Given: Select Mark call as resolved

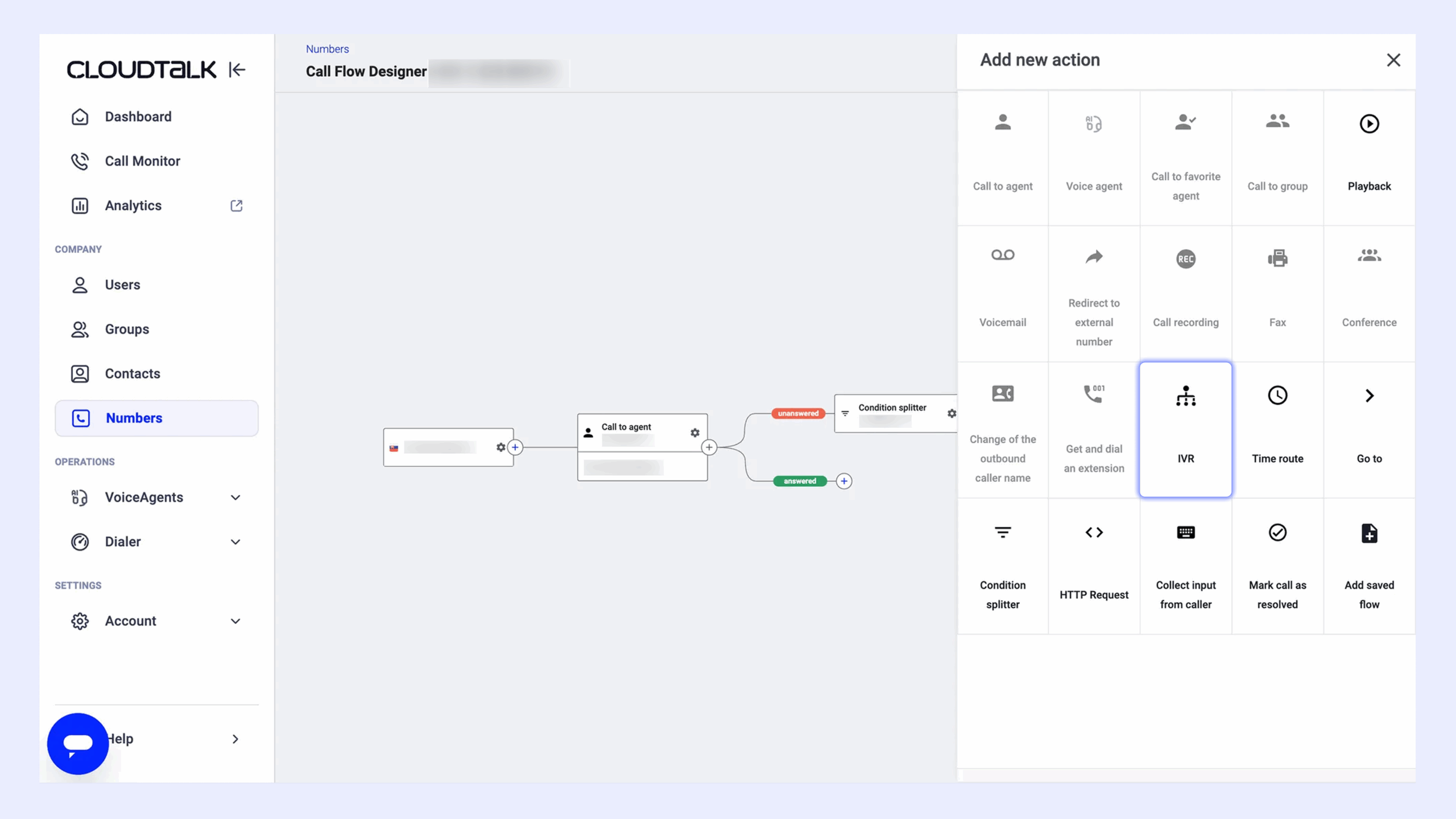Looking at the screenshot, I should point(1277,566).
